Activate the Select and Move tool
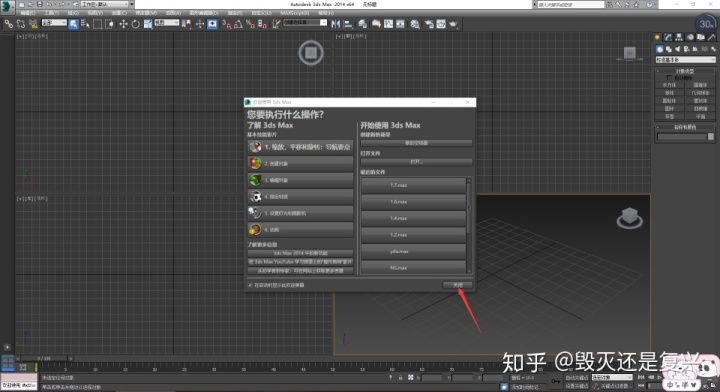The image size is (720, 392). [123, 24]
